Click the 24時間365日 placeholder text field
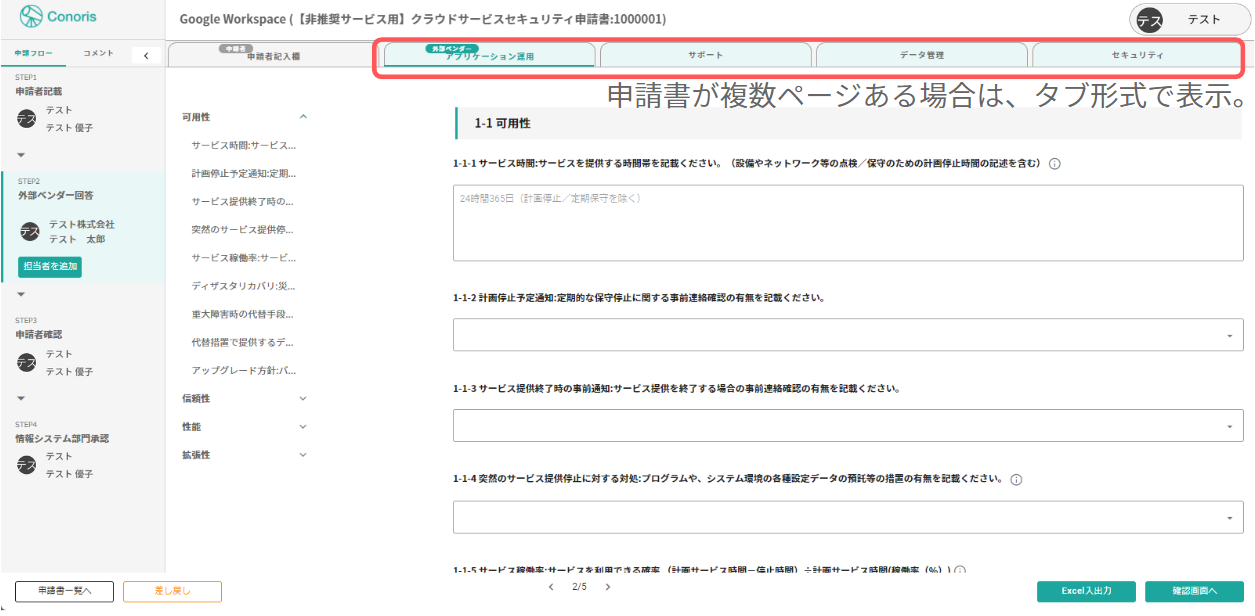The height and width of the screenshot is (616, 1255). pos(848,220)
